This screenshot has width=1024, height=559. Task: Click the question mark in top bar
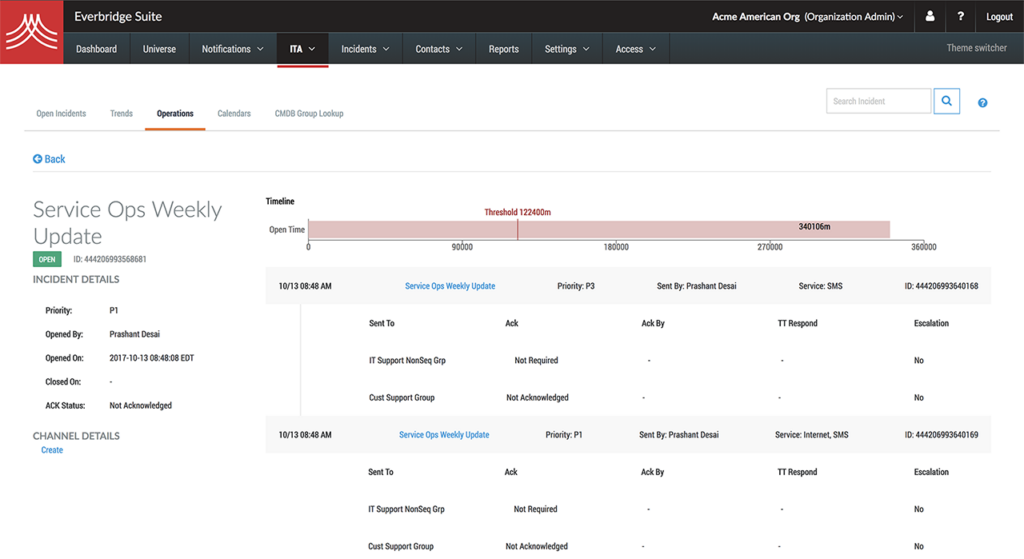pyautogui.click(x=960, y=17)
